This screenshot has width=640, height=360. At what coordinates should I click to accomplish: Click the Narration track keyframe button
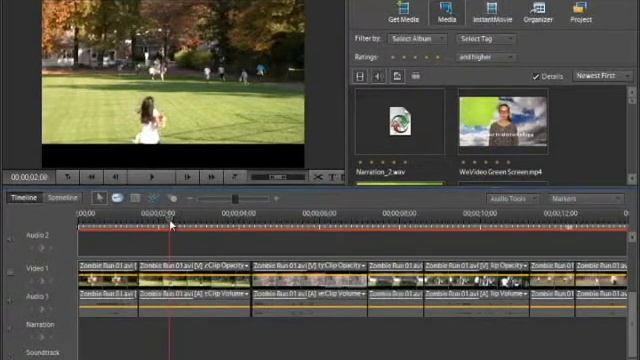[41, 337]
